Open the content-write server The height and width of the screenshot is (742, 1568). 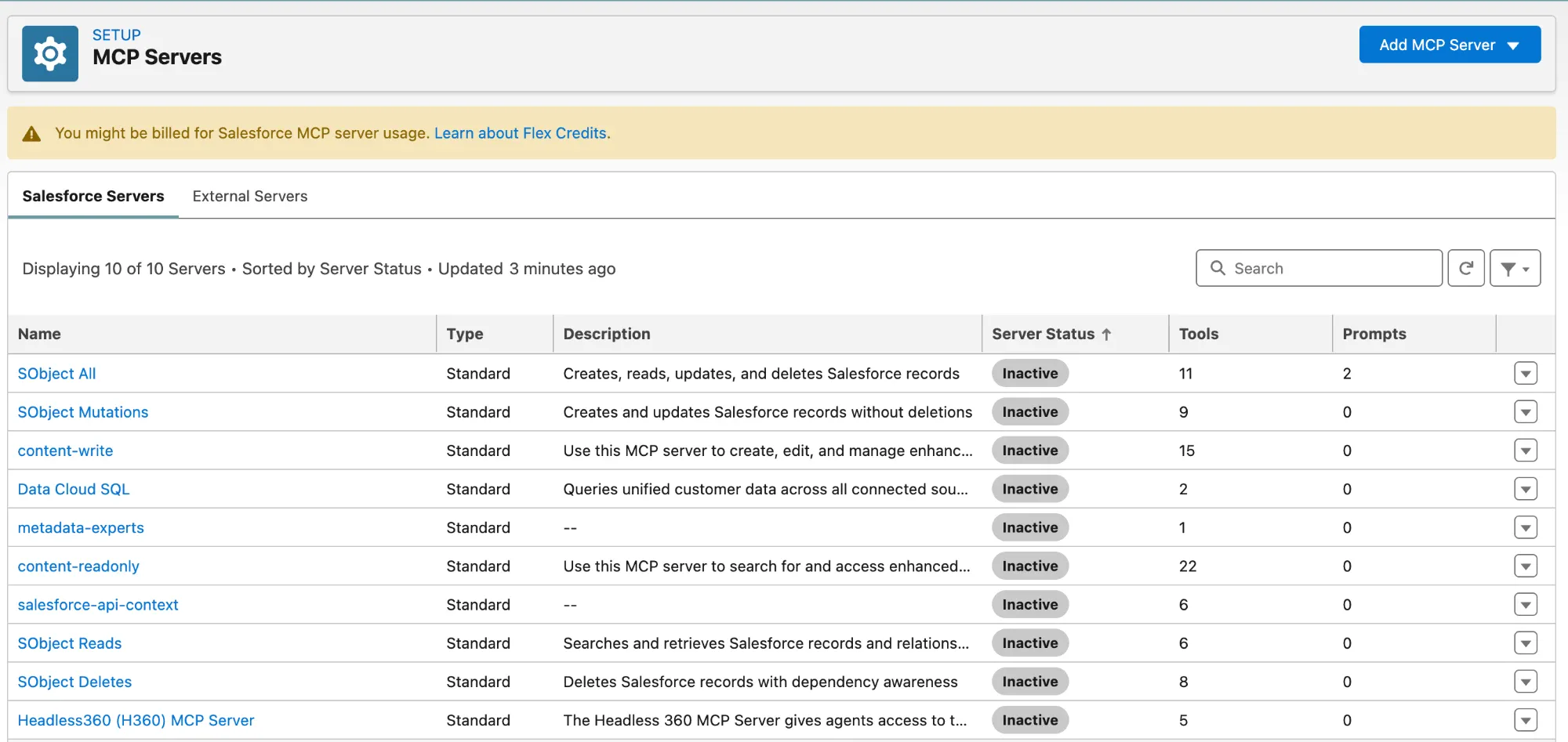pyautogui.click(x=65, y=451)
